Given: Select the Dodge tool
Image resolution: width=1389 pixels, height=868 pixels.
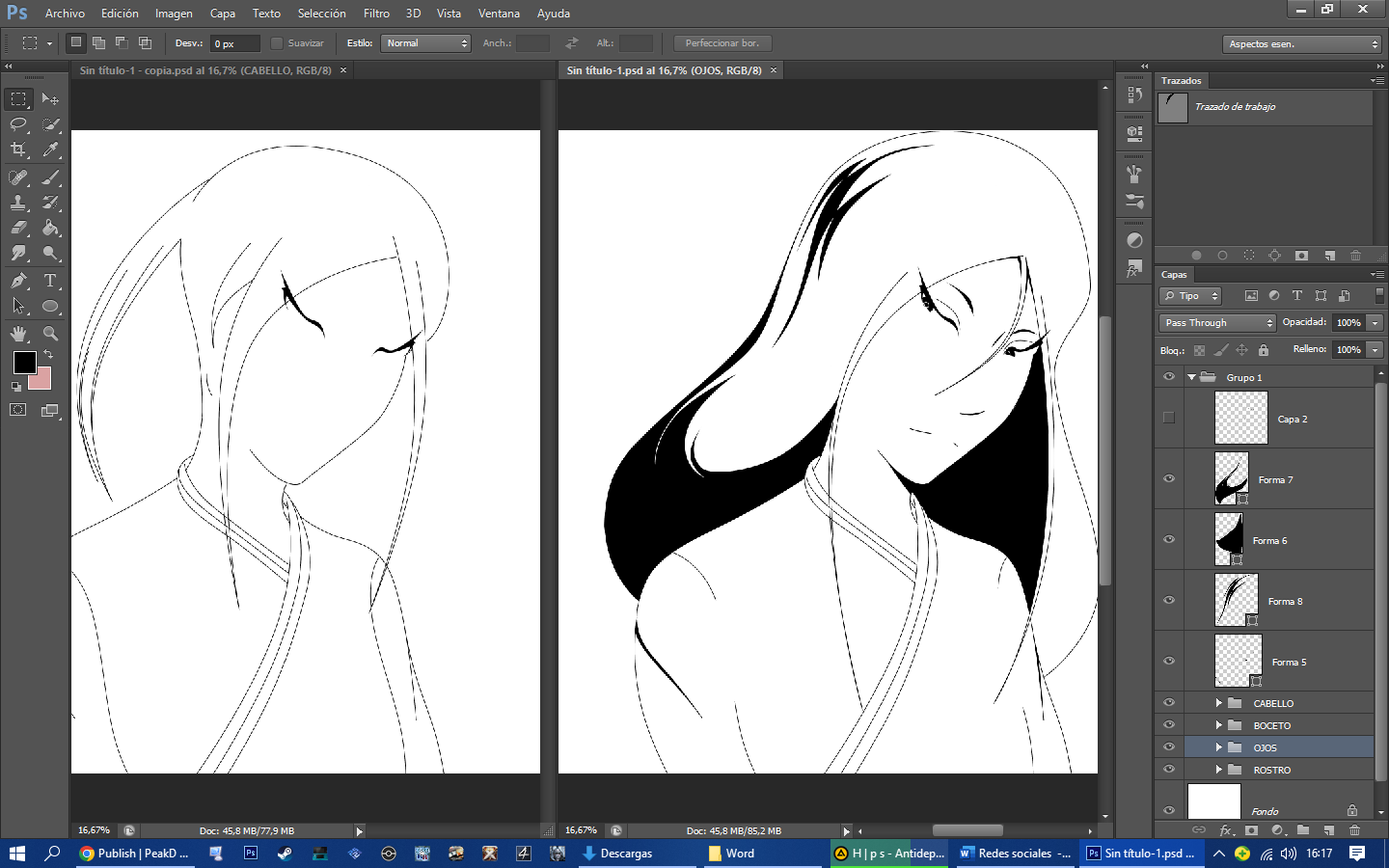Looking at the screenshot, I should (x=50, y=253).
